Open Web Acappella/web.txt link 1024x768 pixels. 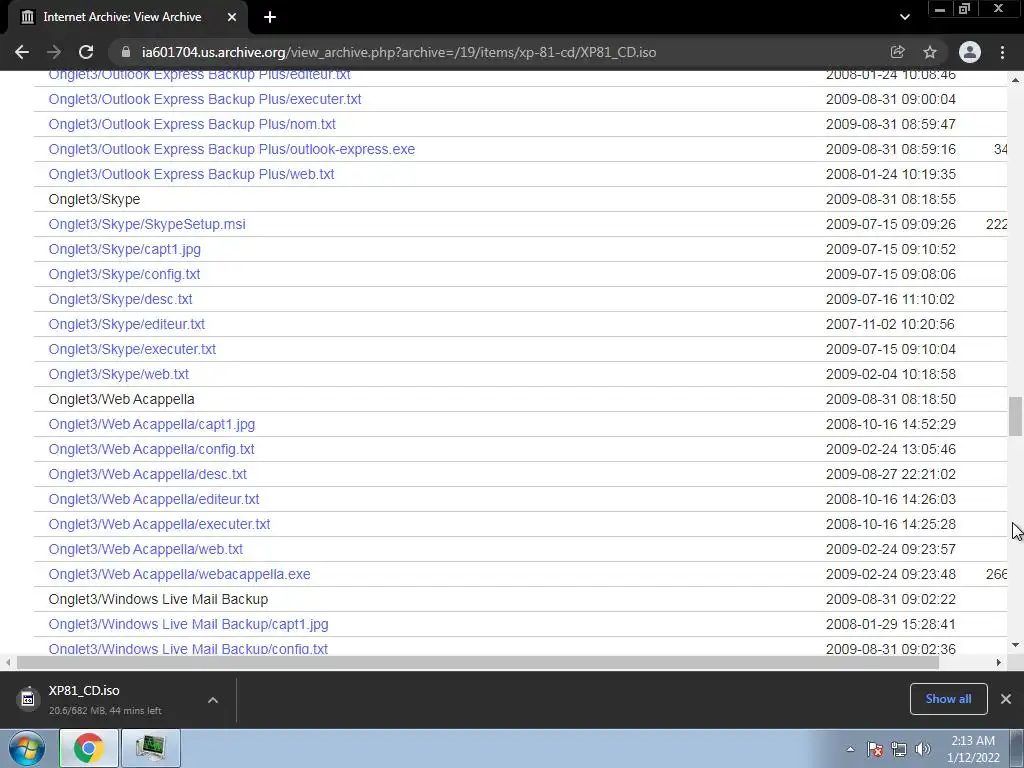(x=146, y=549)
